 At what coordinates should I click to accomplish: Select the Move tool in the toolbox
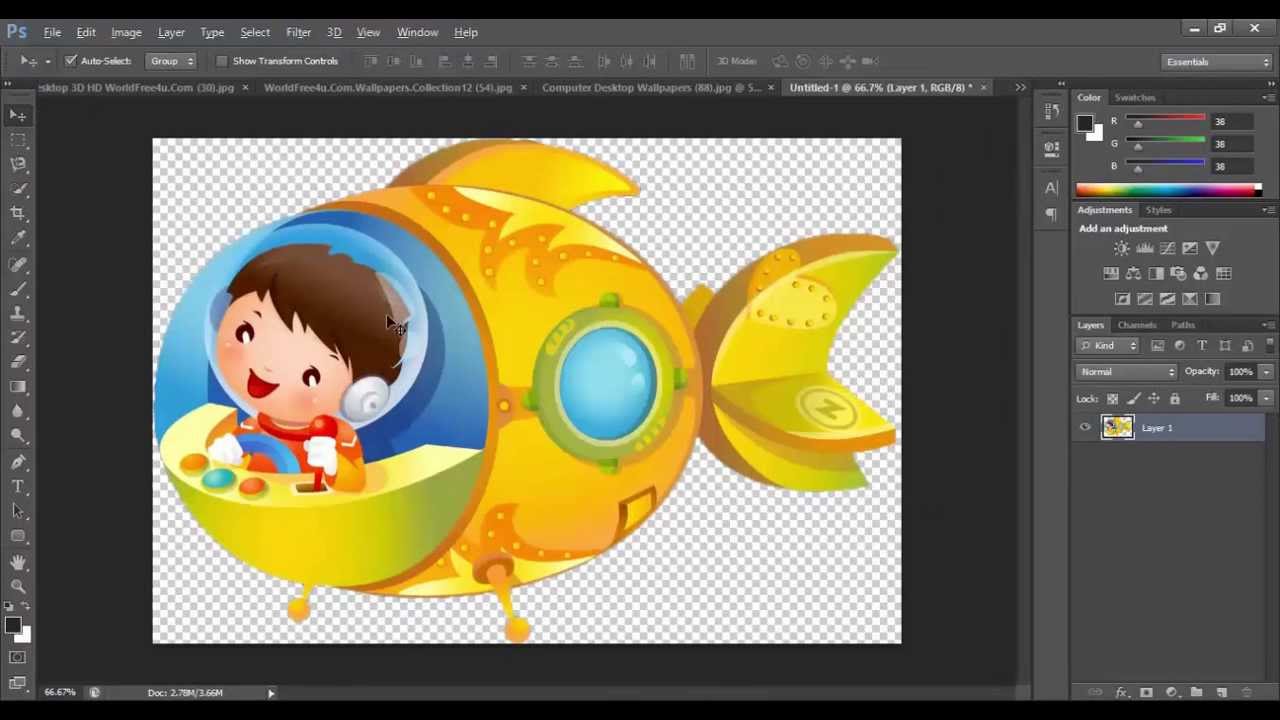pyautogui.click(x=18, y=116)
